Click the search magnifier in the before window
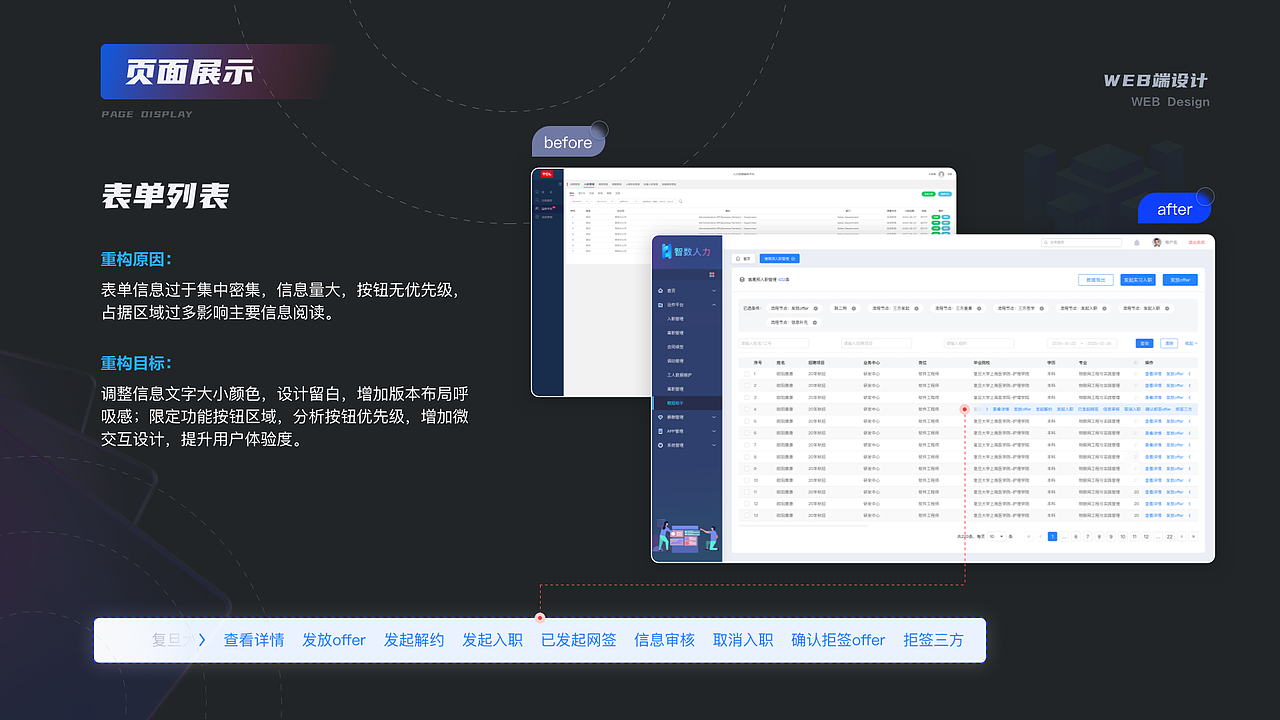 [x=680, y=201]
